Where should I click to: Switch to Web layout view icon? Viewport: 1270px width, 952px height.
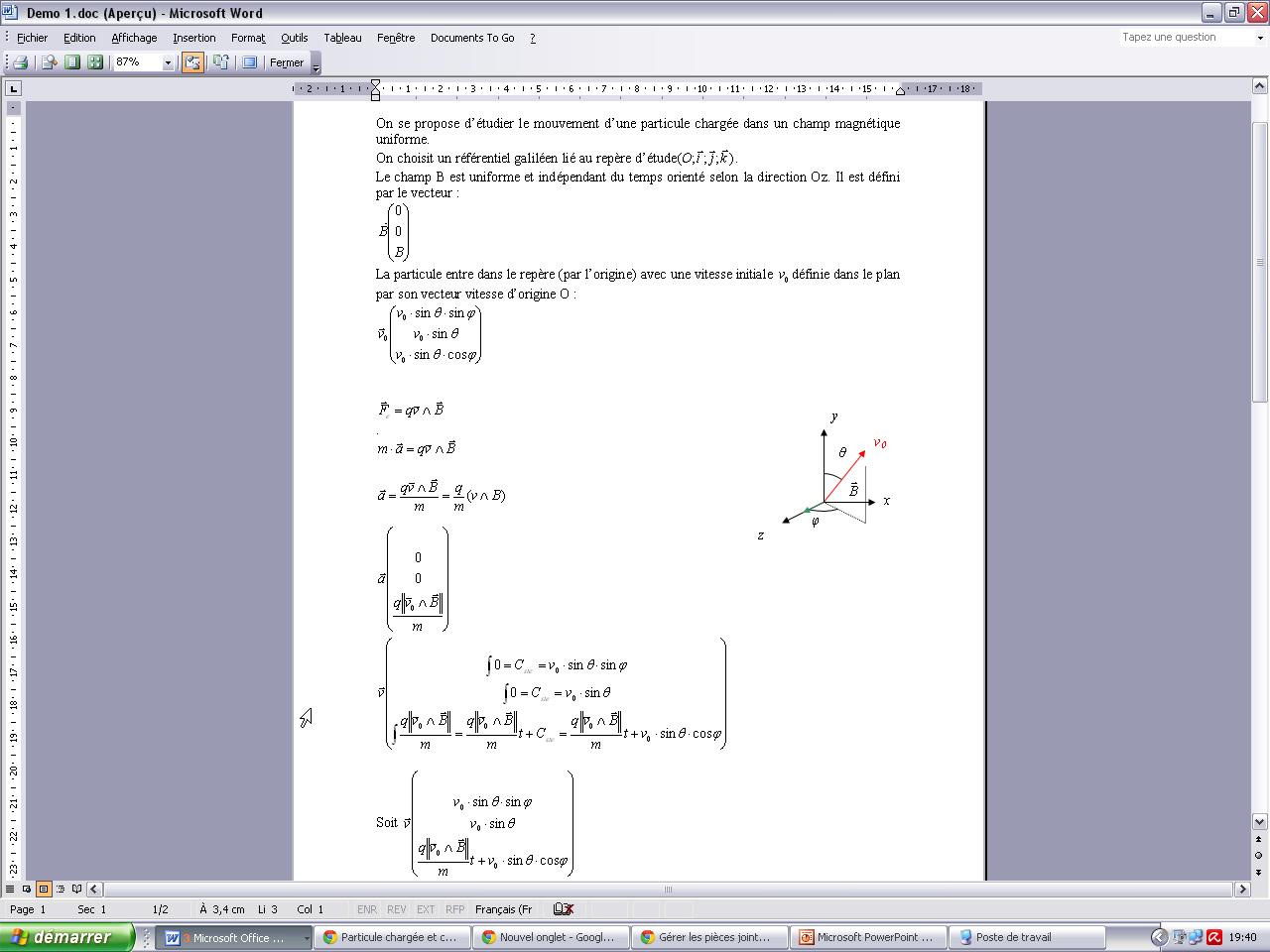tap(27, 889)
